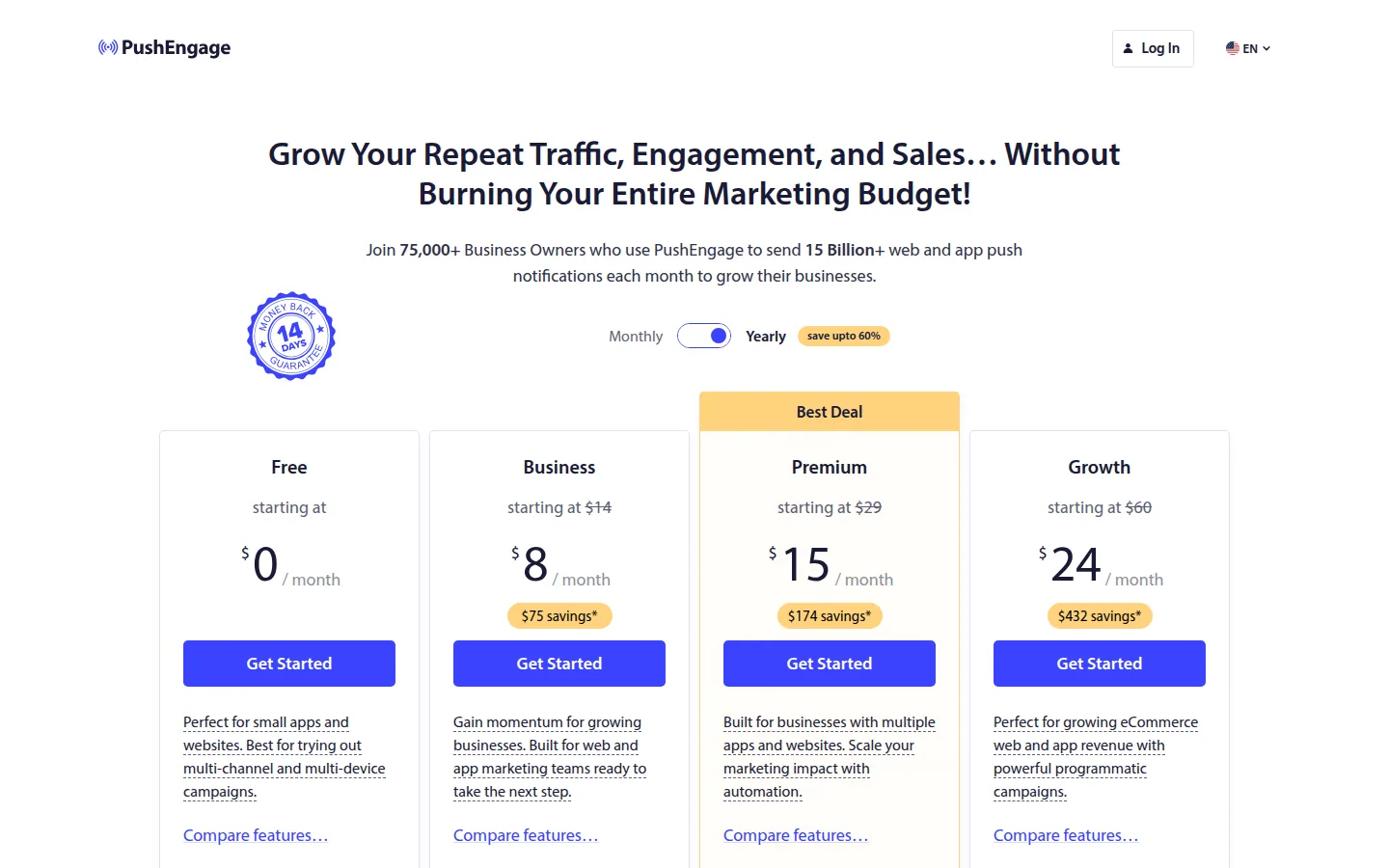Select Yearly billing label
The width and height of the screenshot is (1389, 868).
pos(766,337)
